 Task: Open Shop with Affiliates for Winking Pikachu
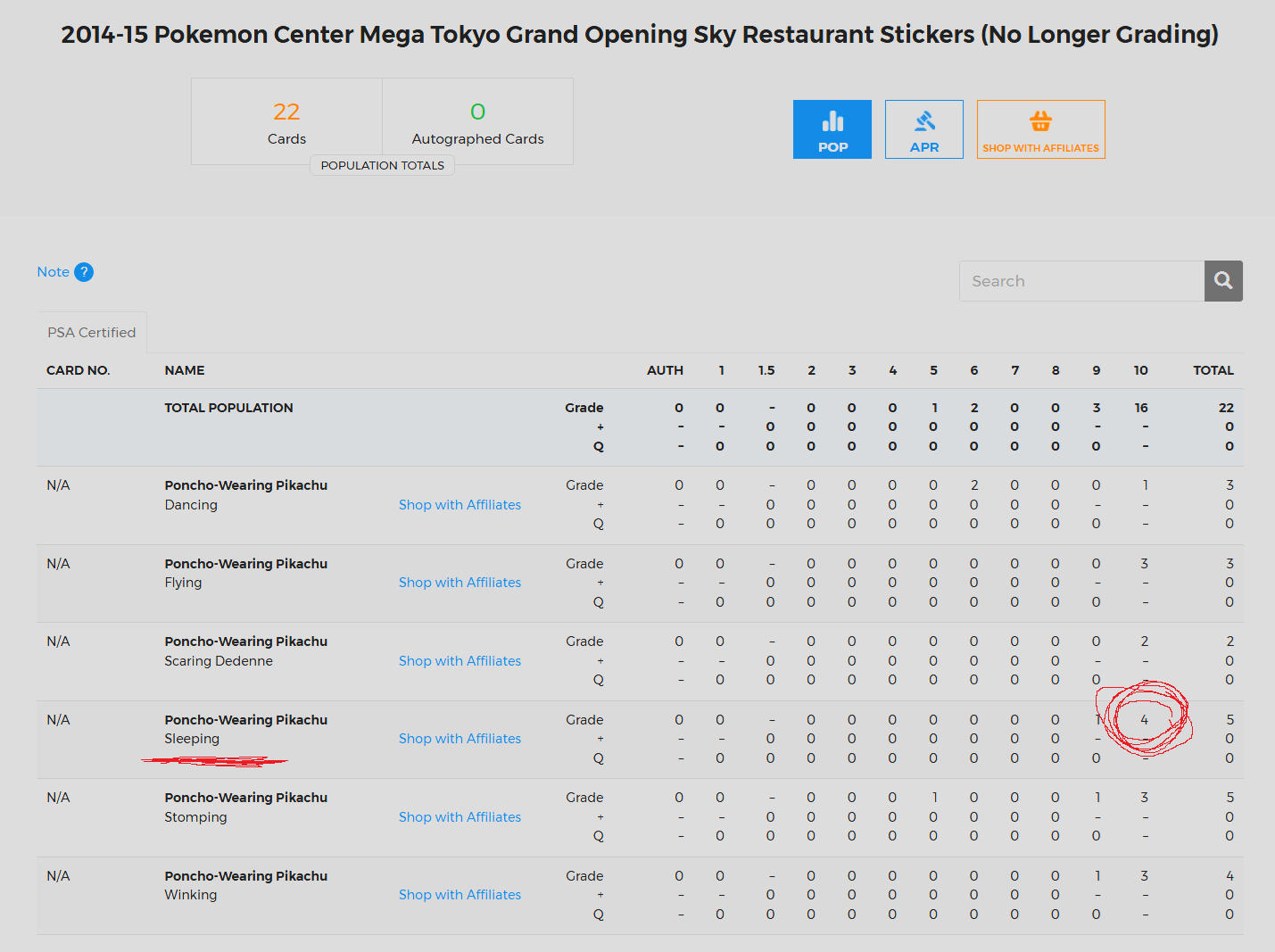click(459, 895)
